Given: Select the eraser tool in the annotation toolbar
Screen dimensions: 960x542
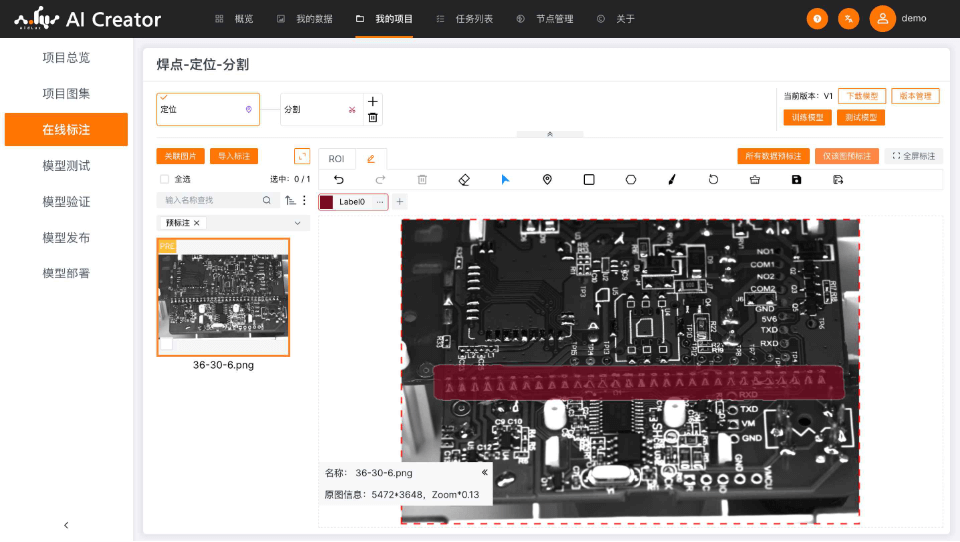Looking at the screenshot, I should point(463,180).
